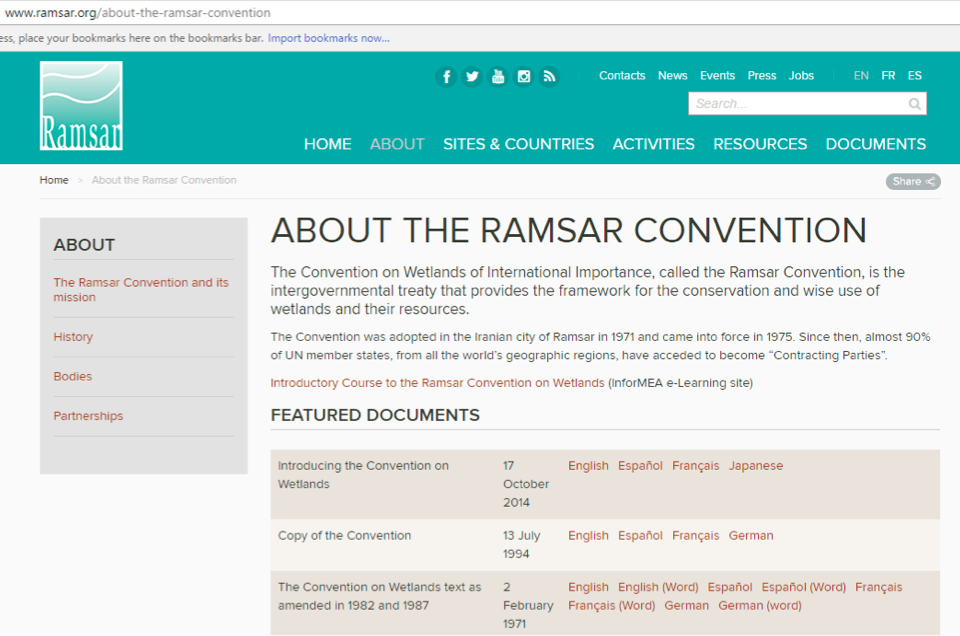Open German amended Convention text
960x636 pixels.
pos(686,605)
